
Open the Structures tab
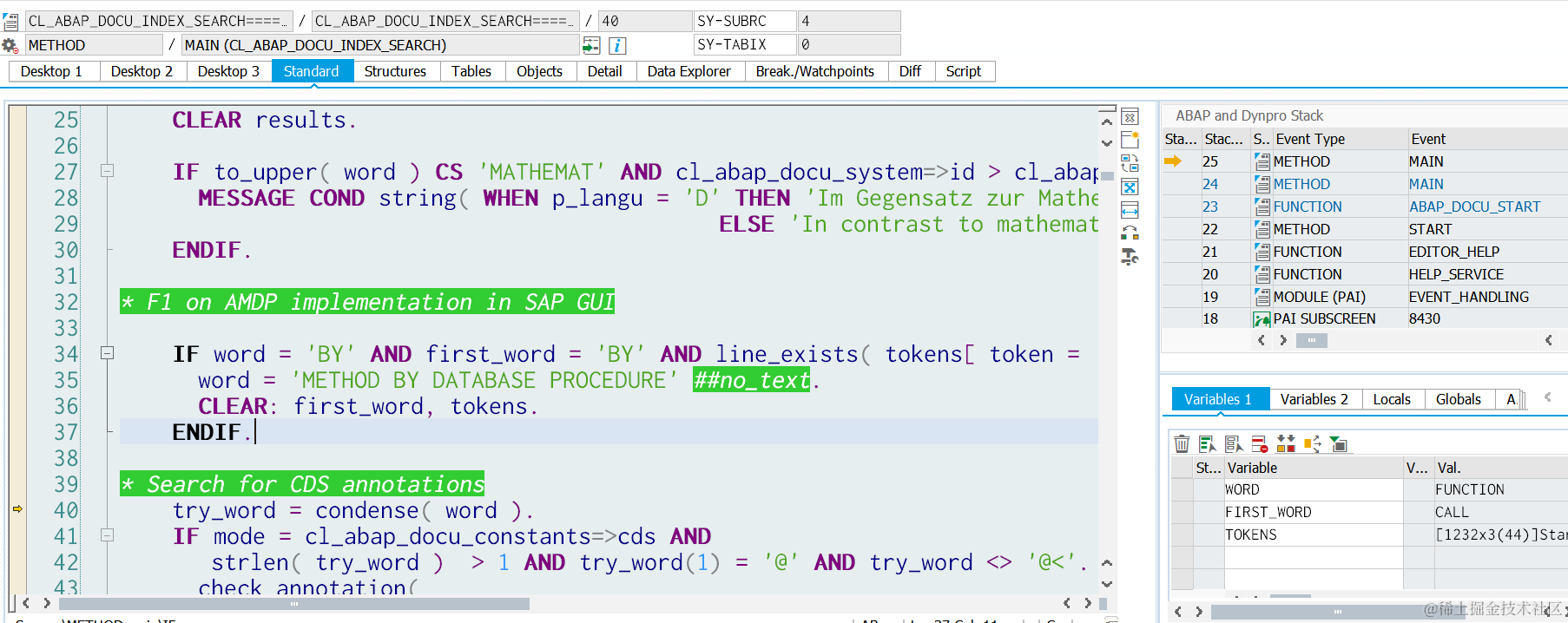[395, 71]
